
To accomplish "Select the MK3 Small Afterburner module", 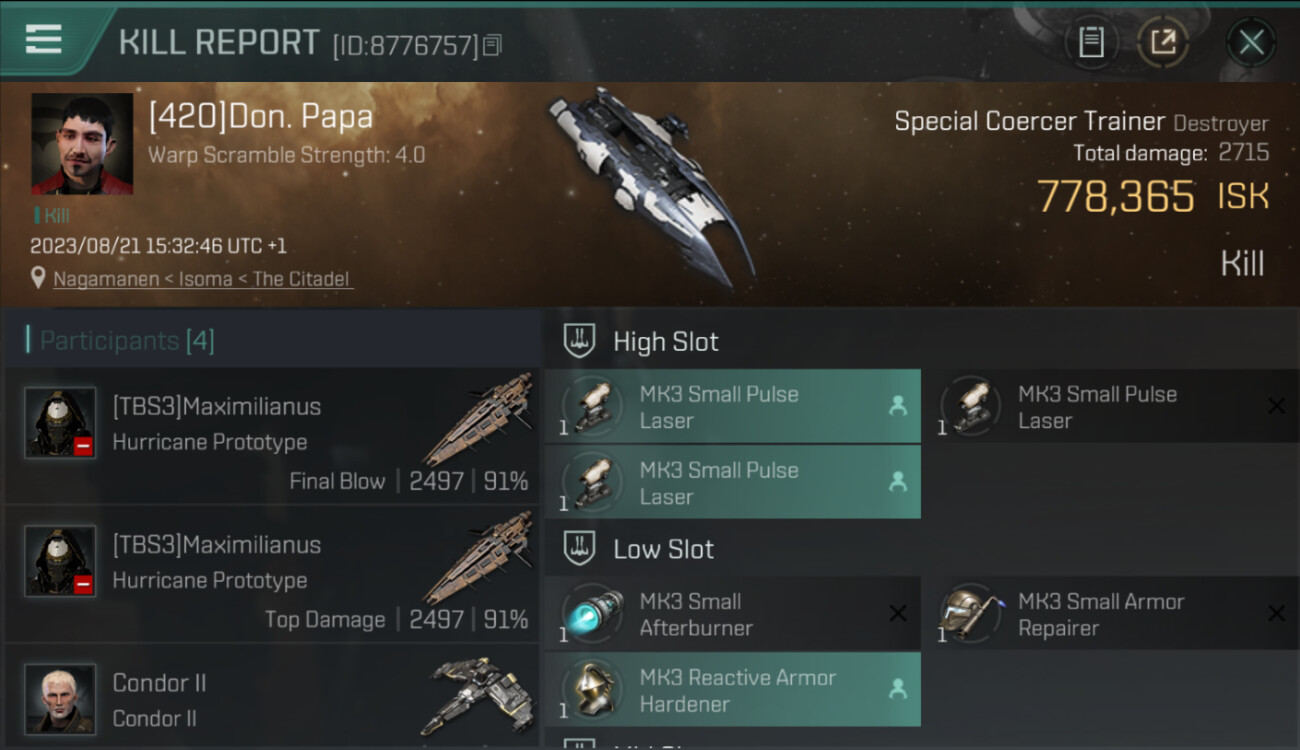I will (x=732, y=614).
